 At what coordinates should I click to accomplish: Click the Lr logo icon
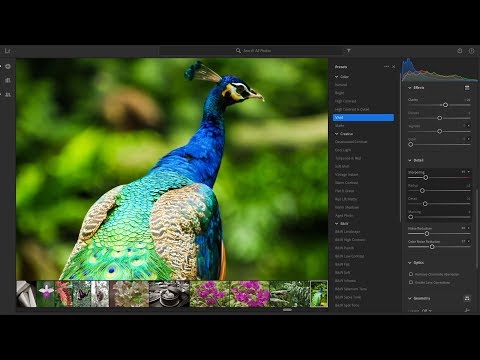click(x=8, y=51)
